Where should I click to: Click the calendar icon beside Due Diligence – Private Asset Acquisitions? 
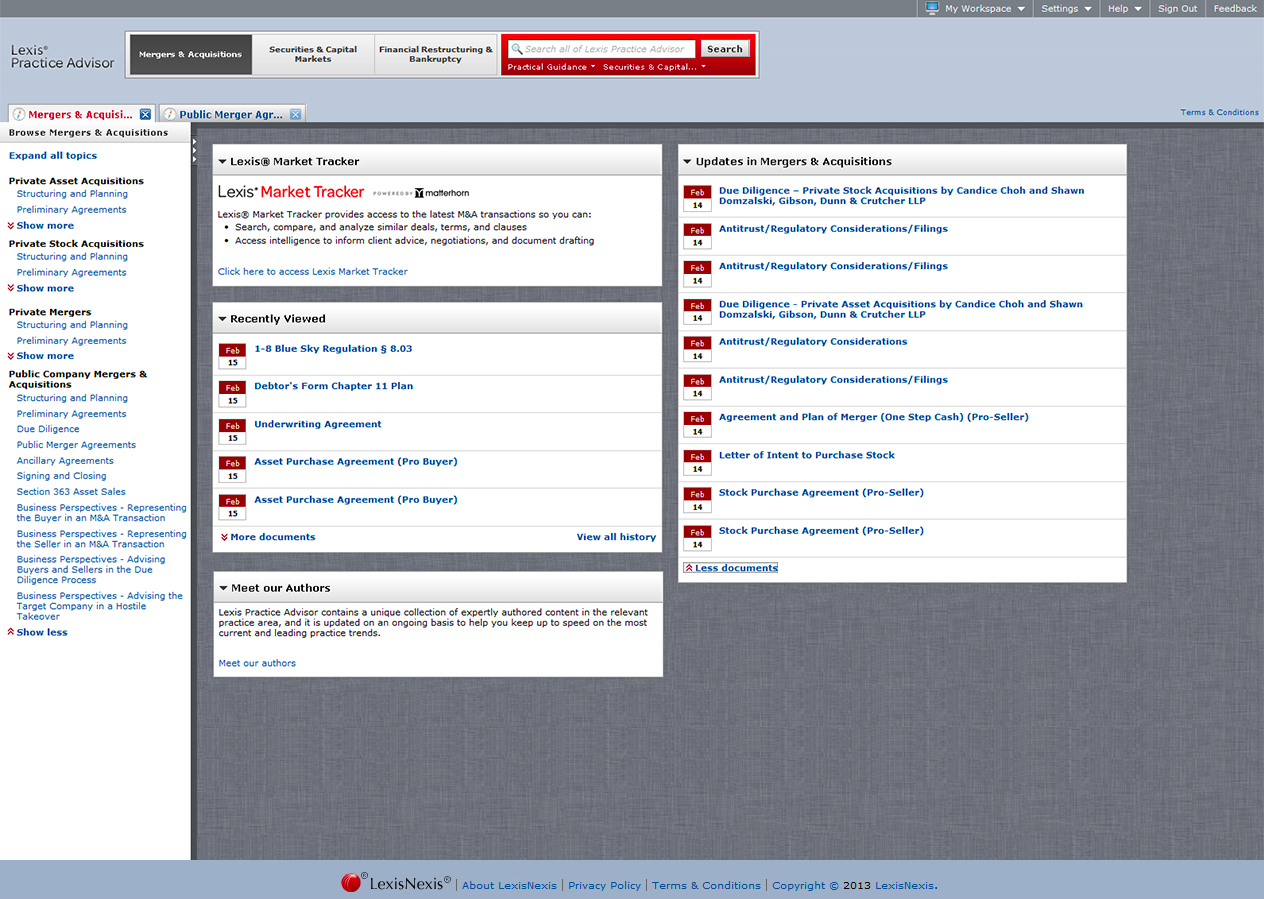tap(697, 311)
